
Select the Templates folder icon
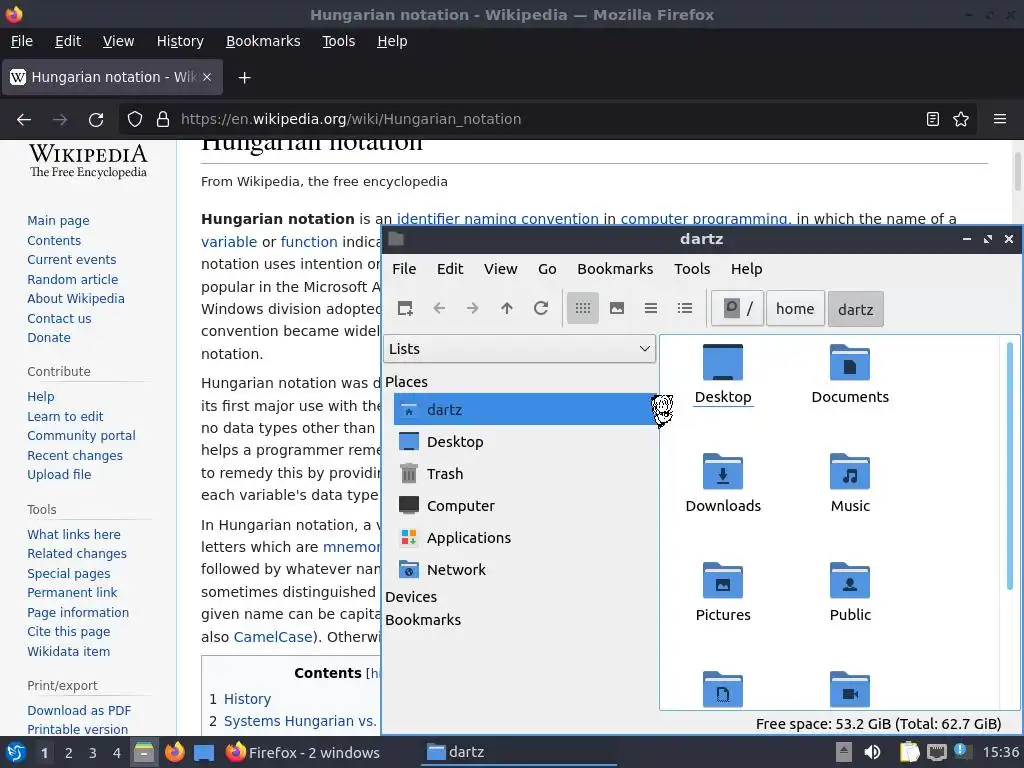point(723,690)
